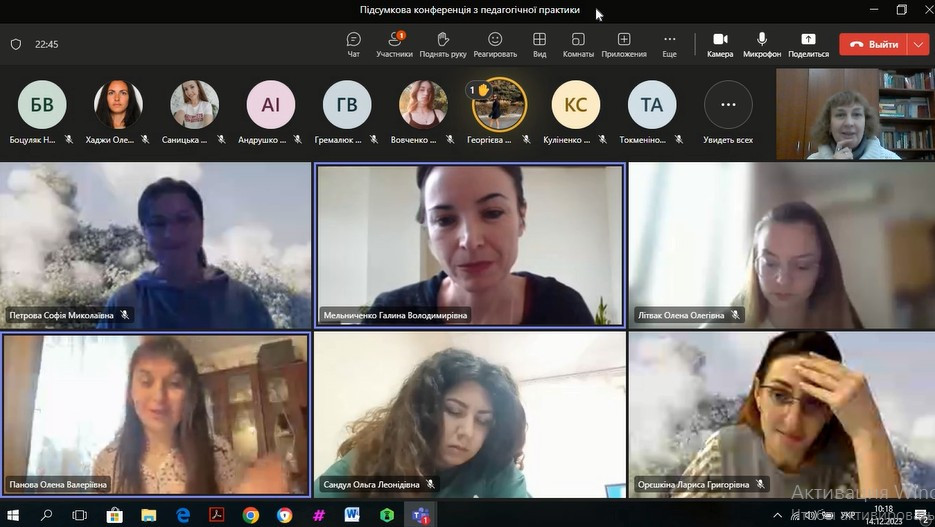Open breakout rooms (Комнаты)
The height and width of the screenshot is (527, 935).
point(577,44)
